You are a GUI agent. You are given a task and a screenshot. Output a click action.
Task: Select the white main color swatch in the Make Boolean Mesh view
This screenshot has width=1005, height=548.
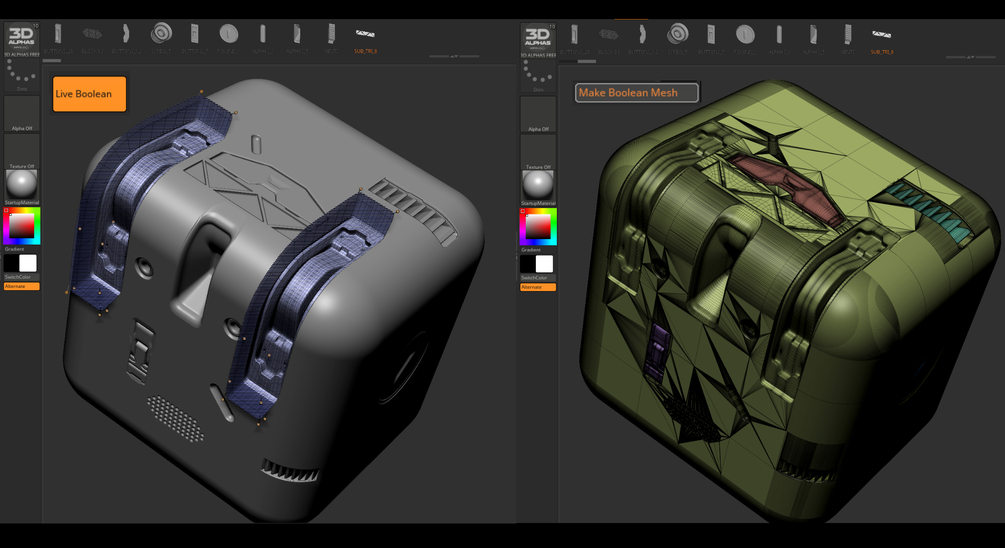pos(545,263)
